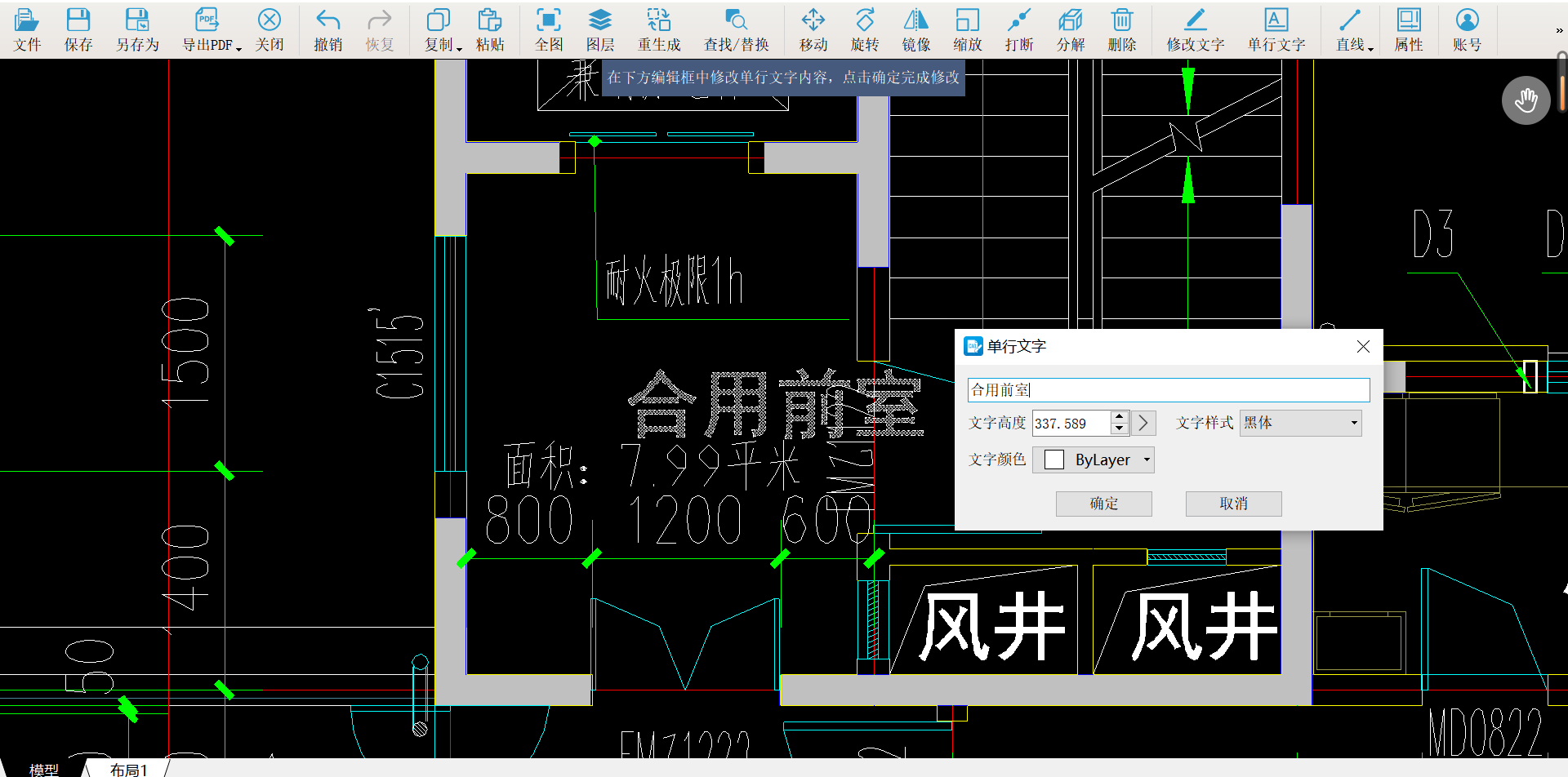Switch to the 布局1 (Layout1) tab
The height and width of the screenshot is (777, 1568).
click(x=129, y=769)
